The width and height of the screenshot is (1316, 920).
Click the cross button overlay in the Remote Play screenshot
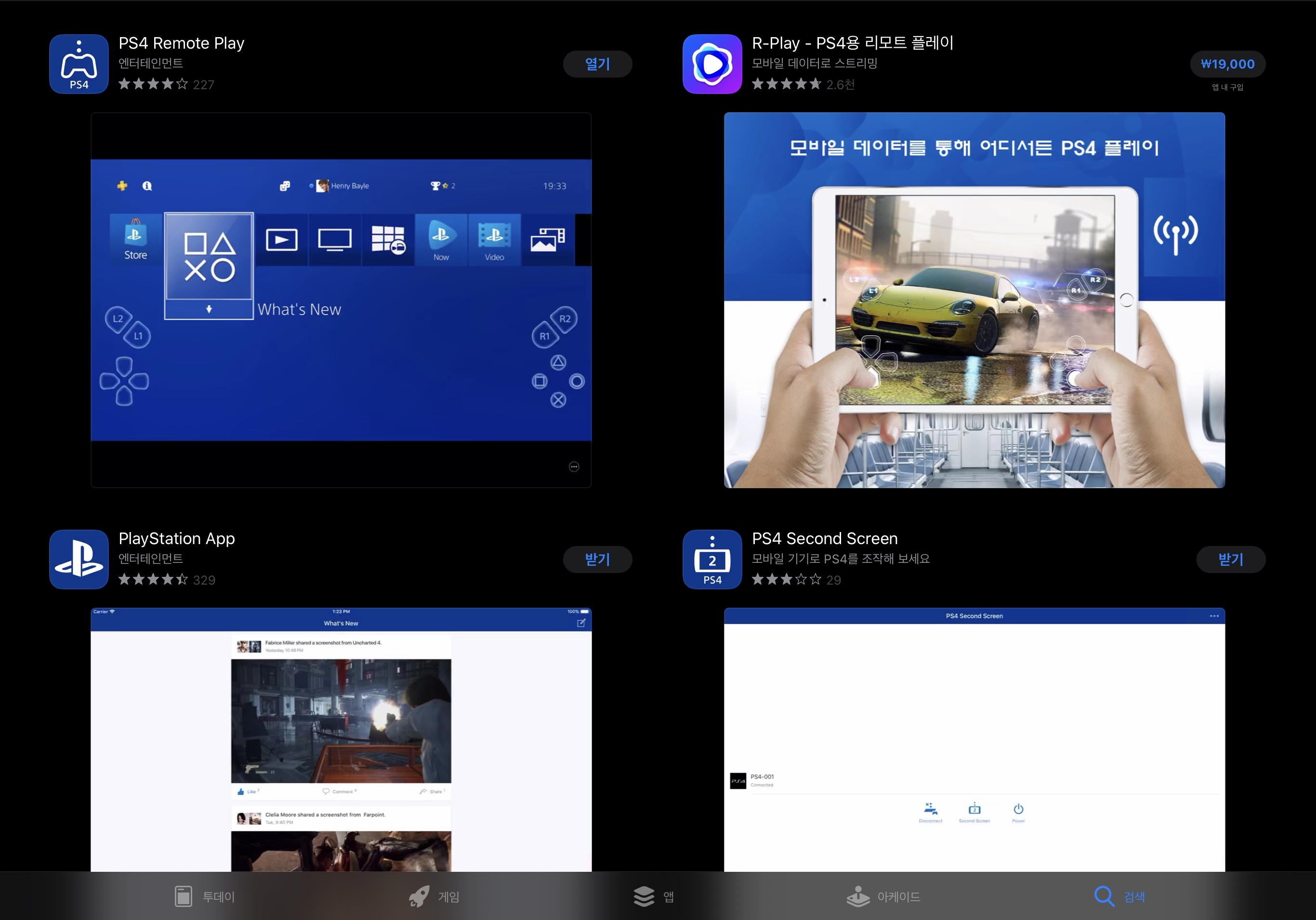coord(558,400)
